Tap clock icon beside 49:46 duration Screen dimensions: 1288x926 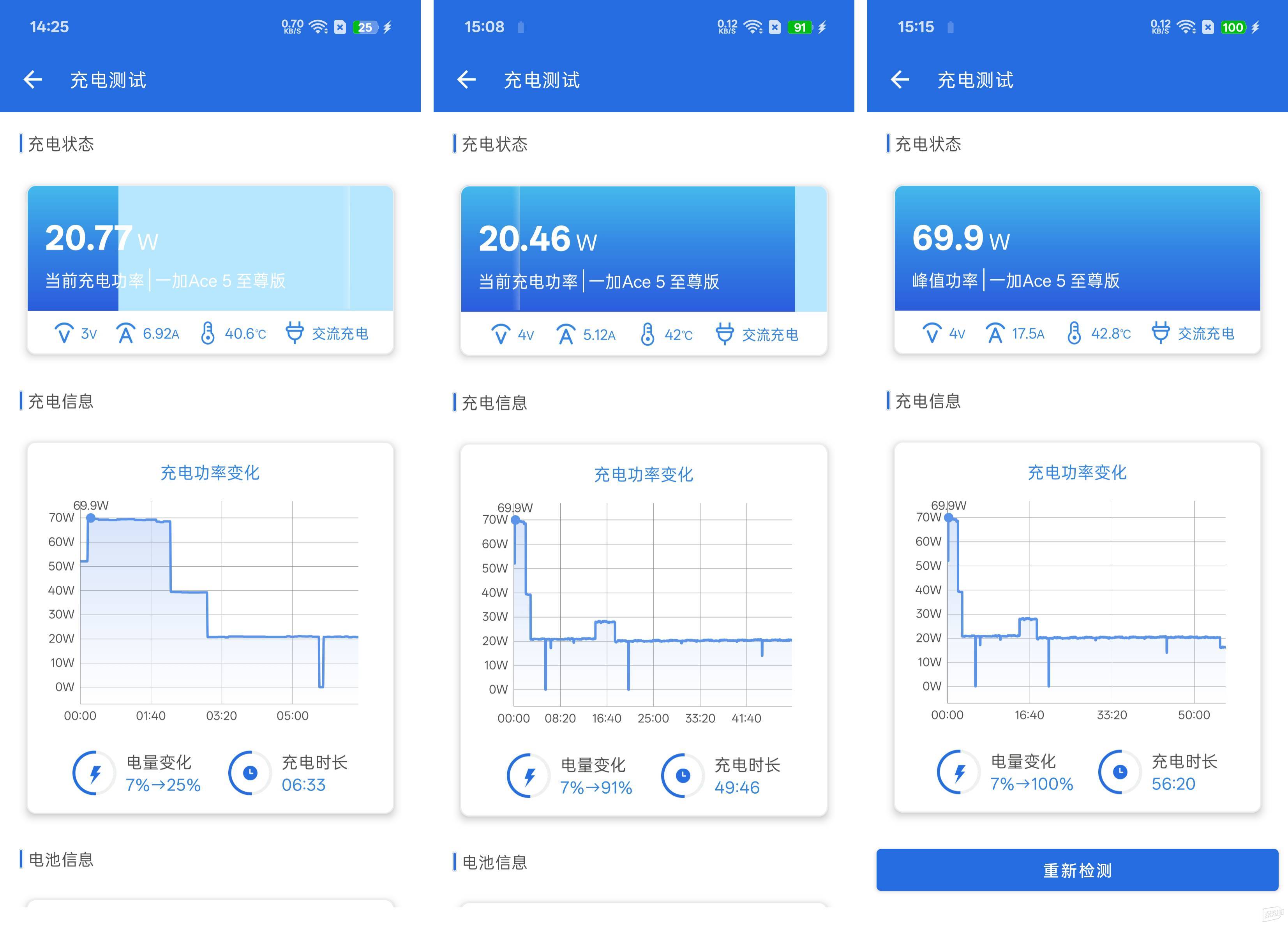coord(683,776)
